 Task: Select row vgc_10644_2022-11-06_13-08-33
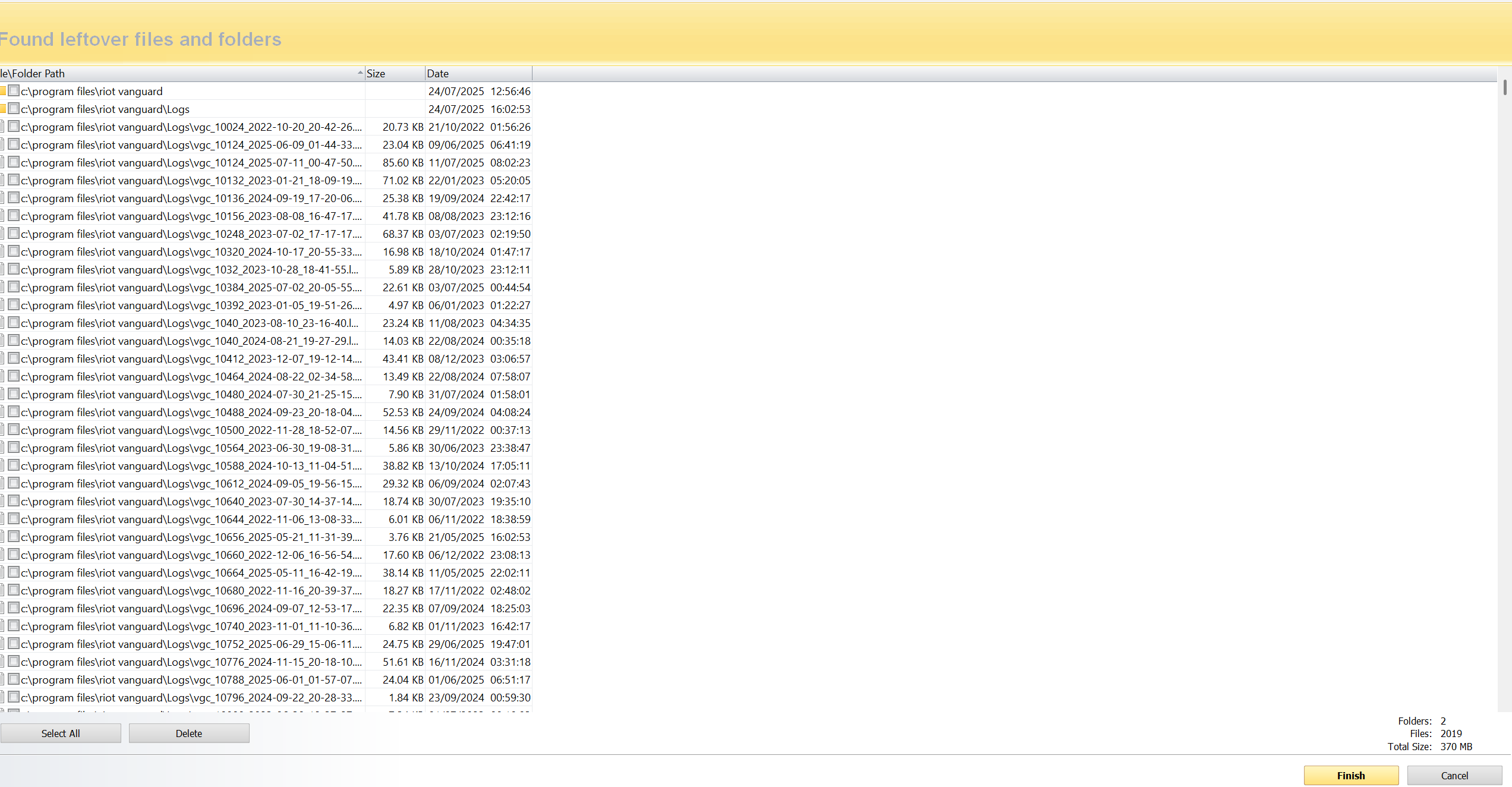tap(266, 519)
